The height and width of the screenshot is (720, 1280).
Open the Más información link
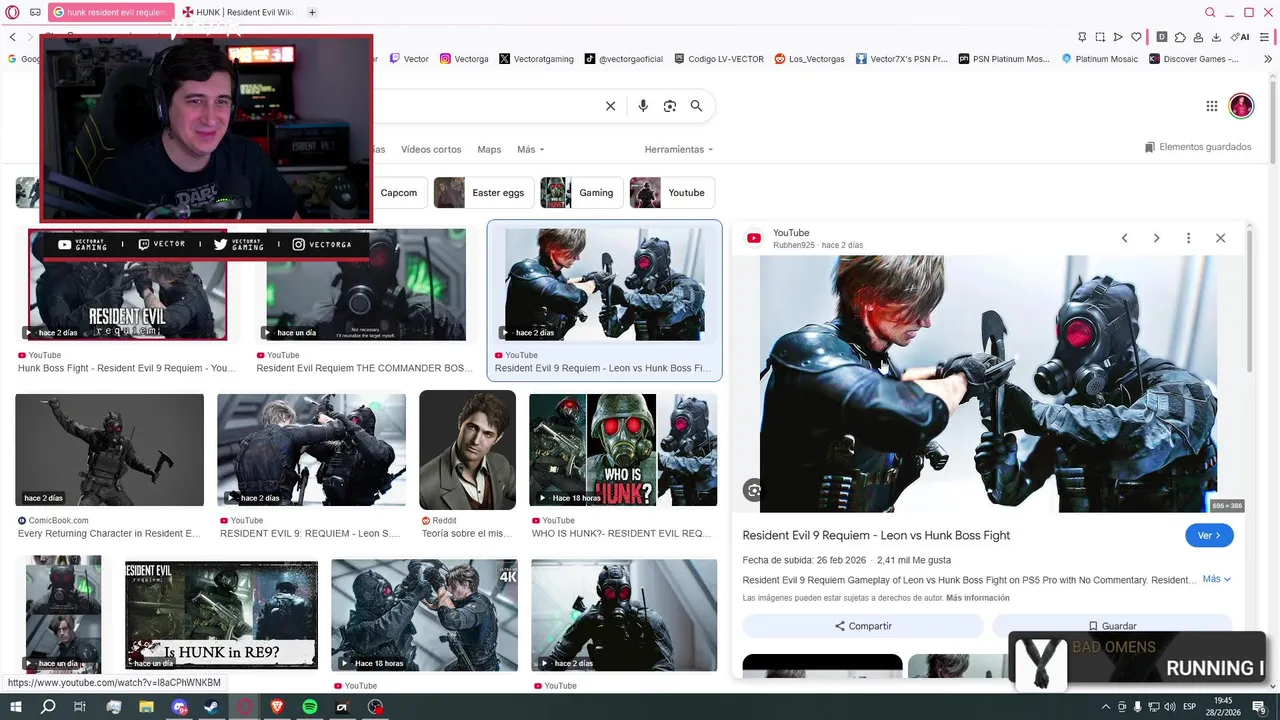click(978, 598)
